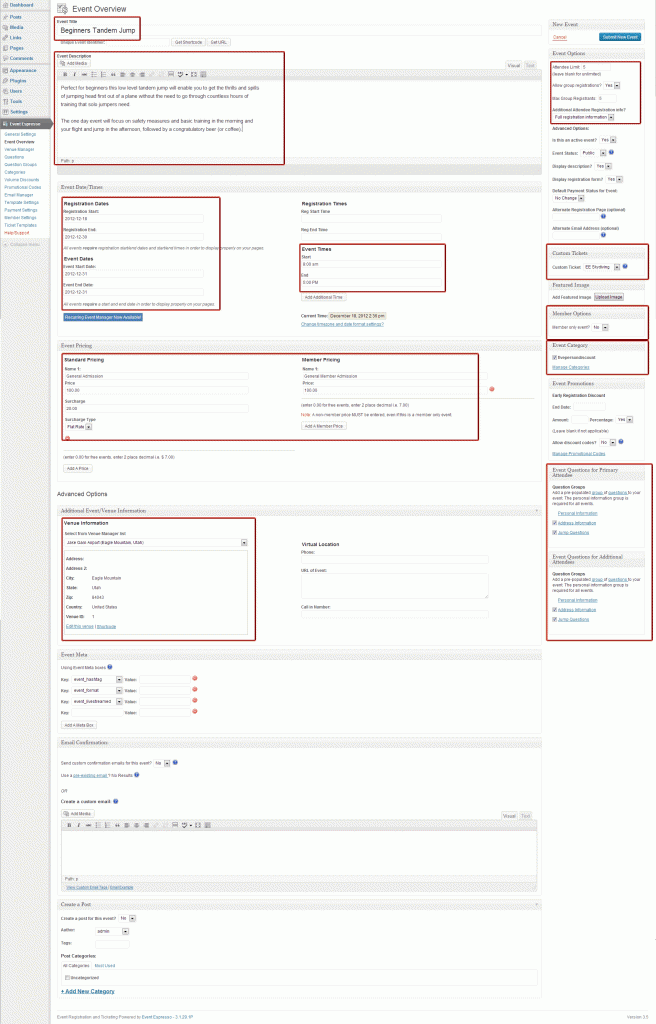Click Bold in the Event Description editor
This screenshot has width=656, height=1024.
[65, 74]
